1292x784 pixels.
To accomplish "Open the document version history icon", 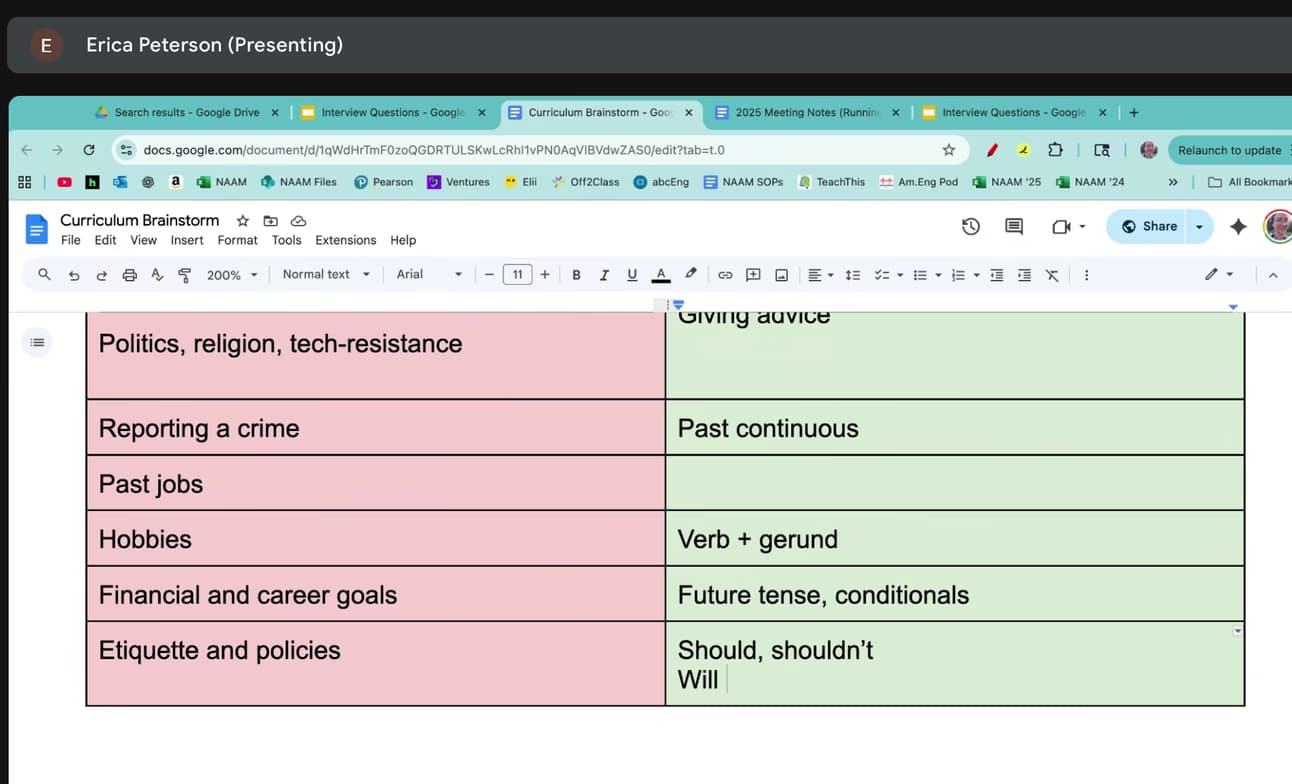I will click(970, 227).
